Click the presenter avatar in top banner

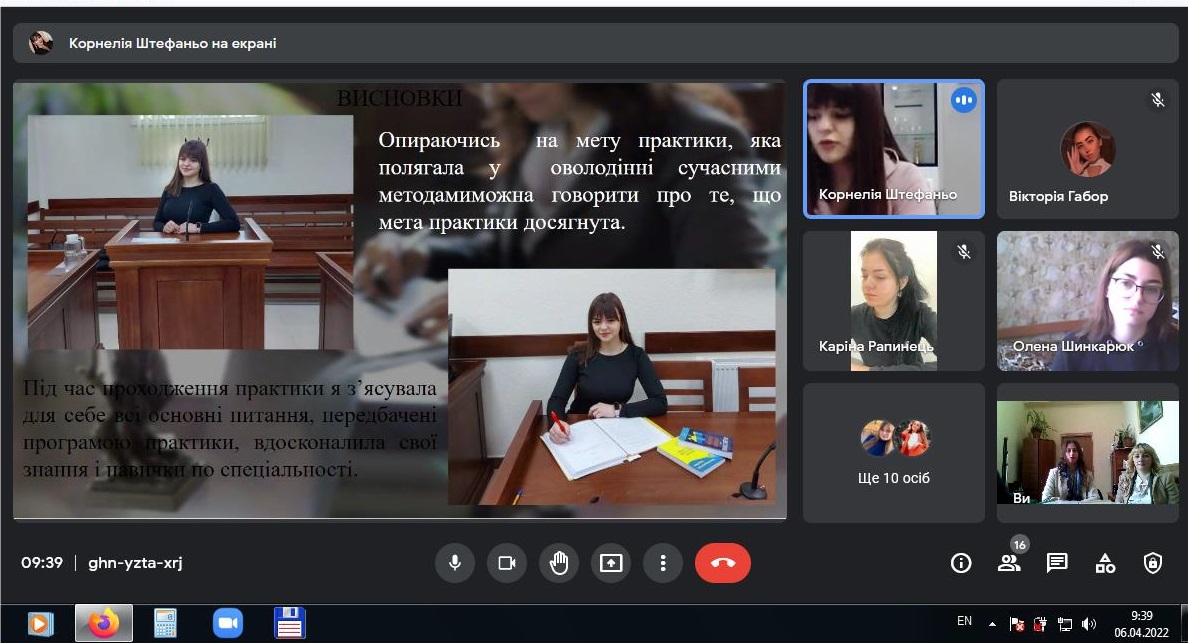click(x=41, y=42)
